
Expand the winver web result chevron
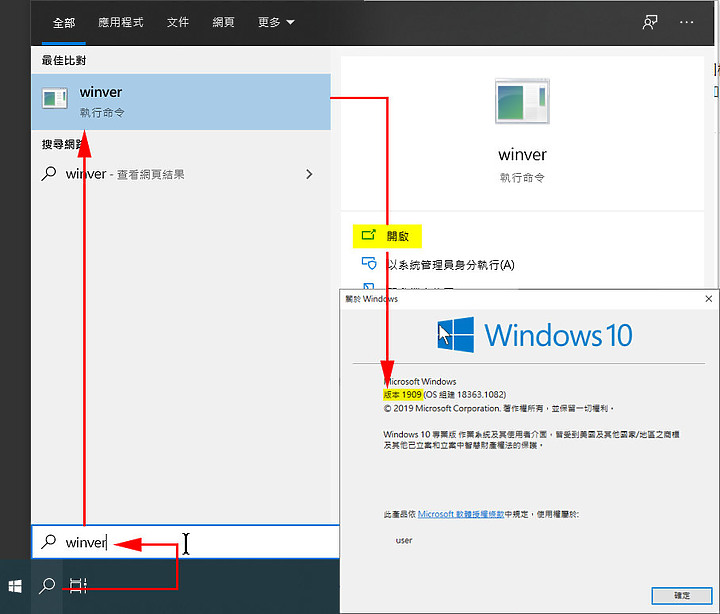[x=309, y=174]
